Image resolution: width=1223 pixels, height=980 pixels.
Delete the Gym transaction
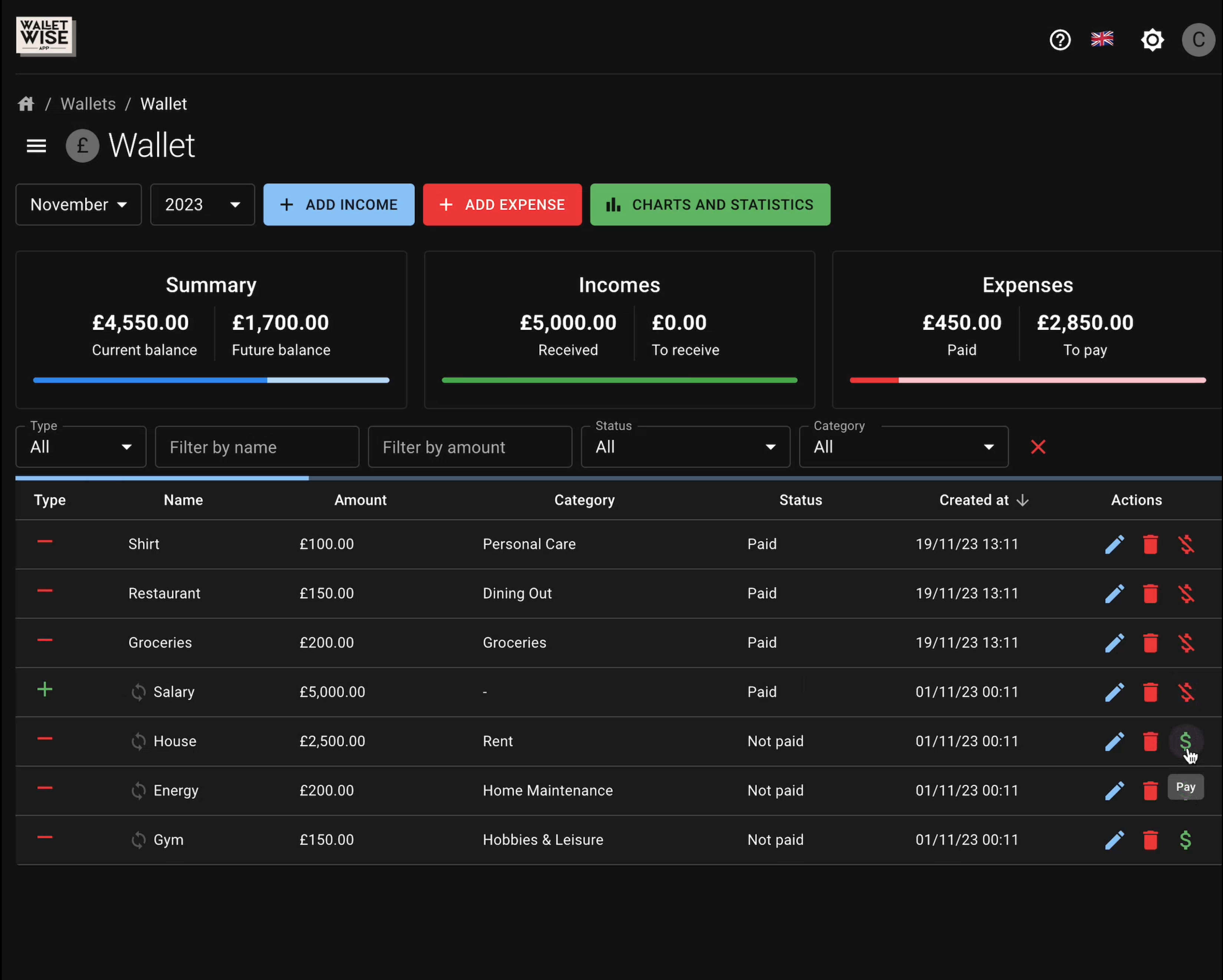point(1150,841)
